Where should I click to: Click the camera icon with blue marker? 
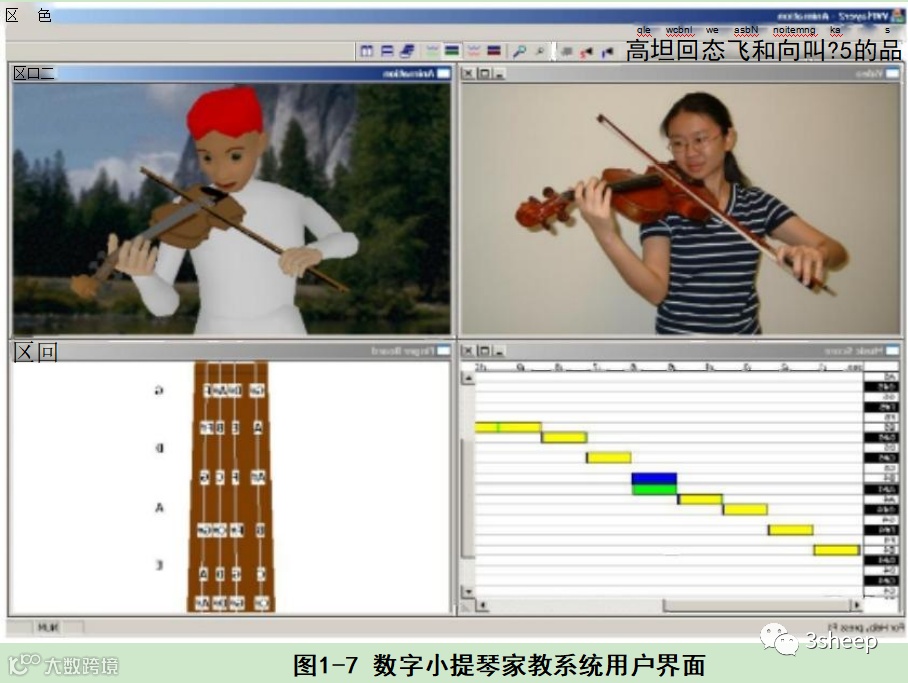pyautogui.click(x=607, y=53)
